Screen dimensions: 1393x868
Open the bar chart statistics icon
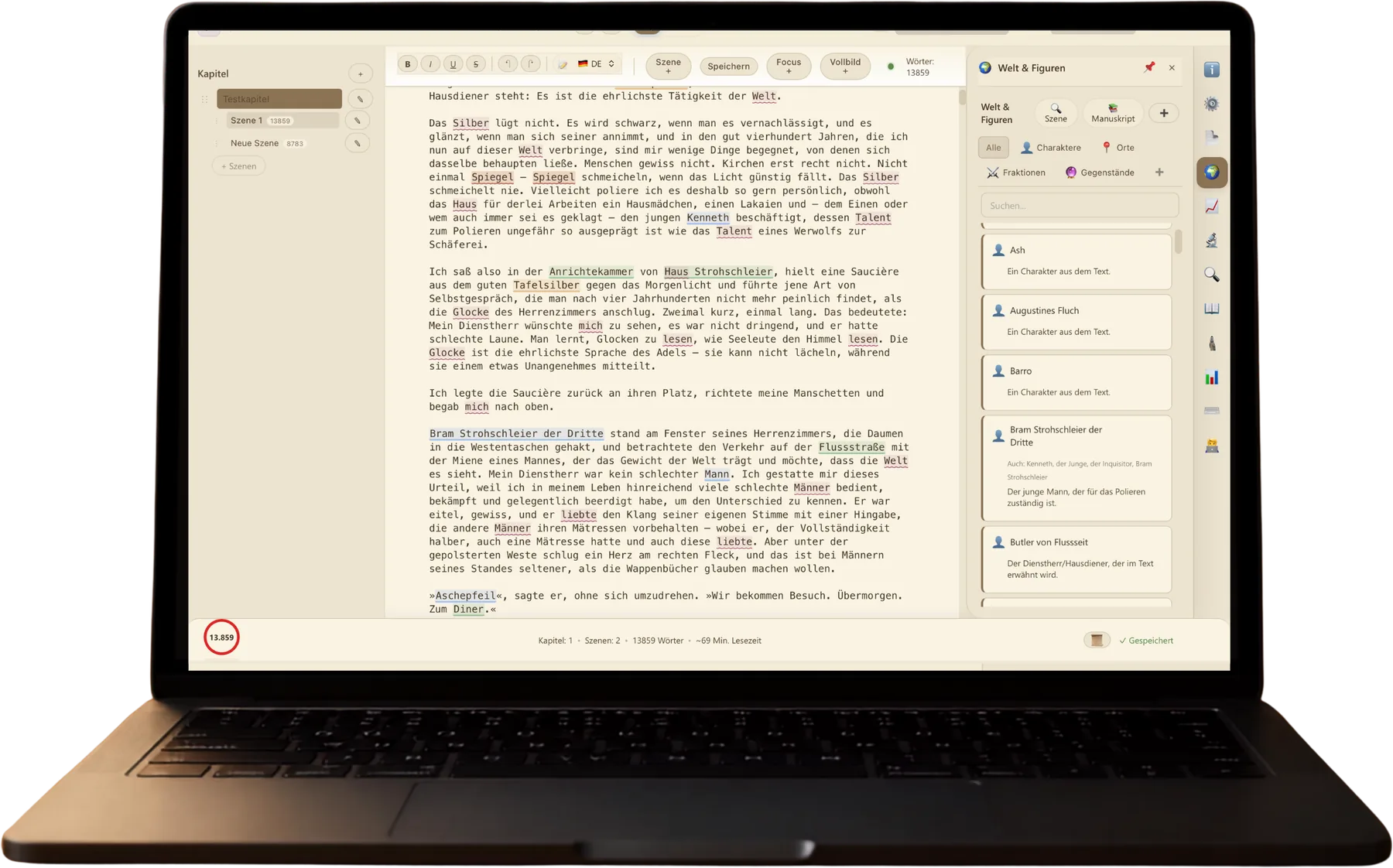point(1212,378)
